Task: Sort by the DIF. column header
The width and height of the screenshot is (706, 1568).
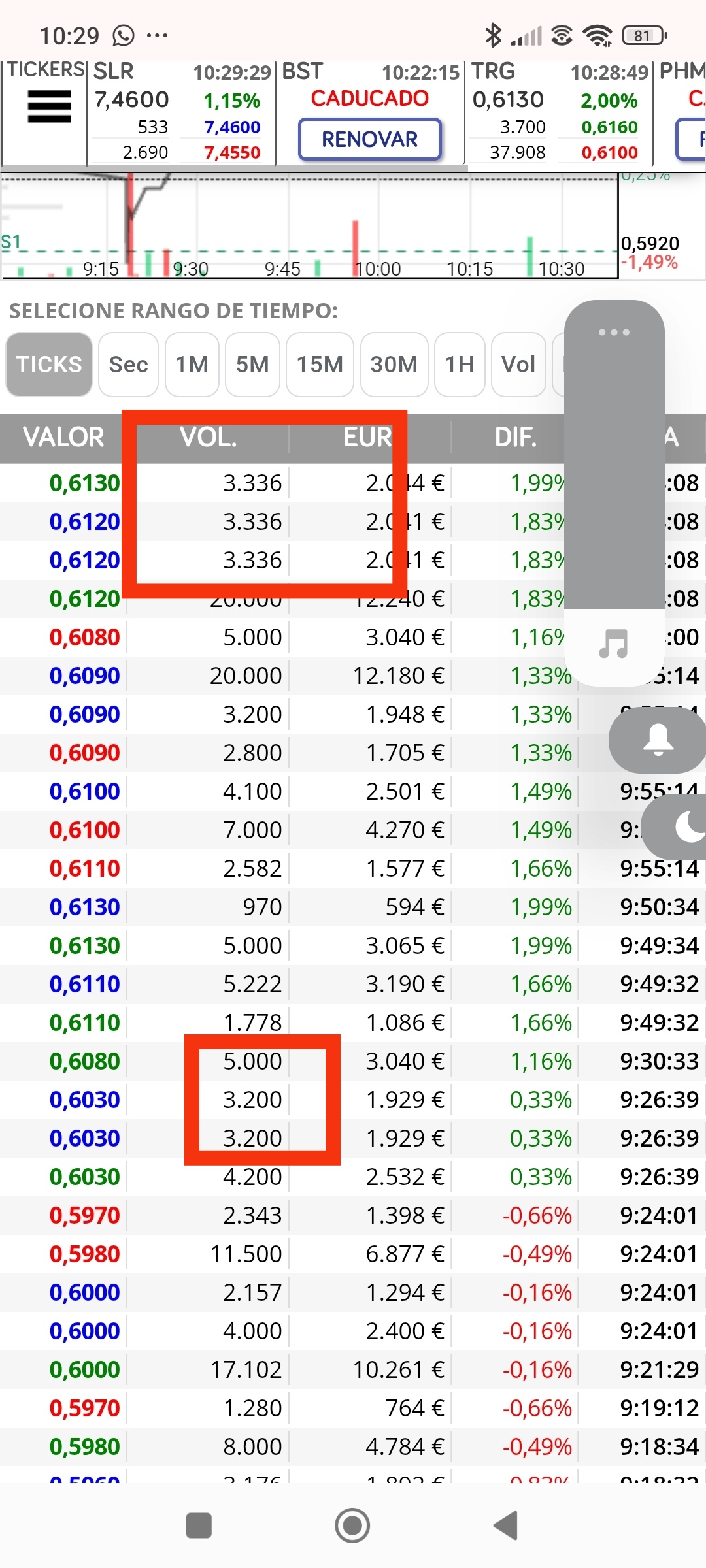Action: [x=516, y=437]
